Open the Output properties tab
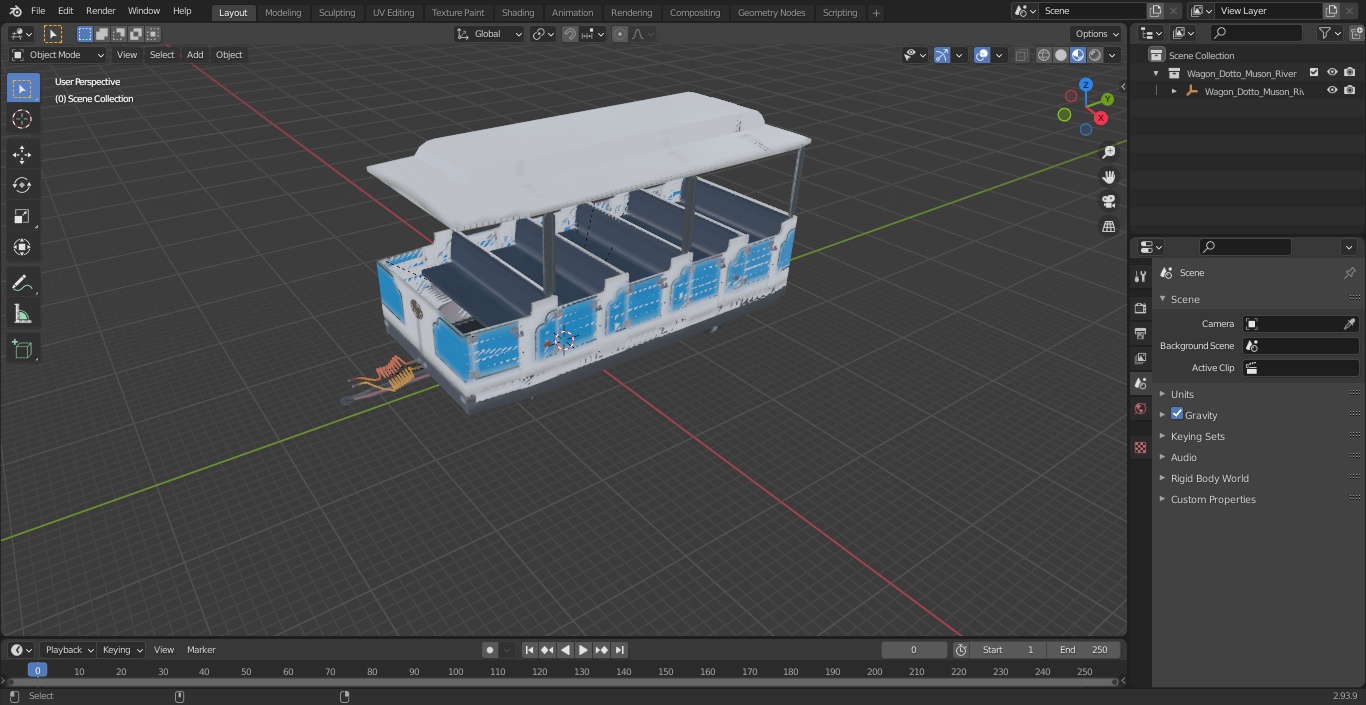 coord(1140,333)
